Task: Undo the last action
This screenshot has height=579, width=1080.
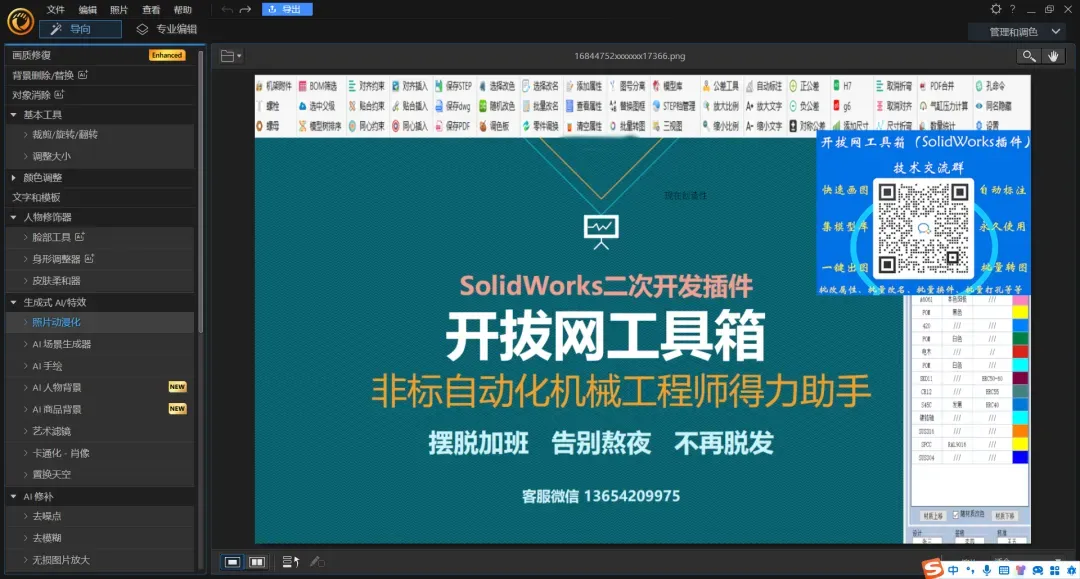Action: 227,10
